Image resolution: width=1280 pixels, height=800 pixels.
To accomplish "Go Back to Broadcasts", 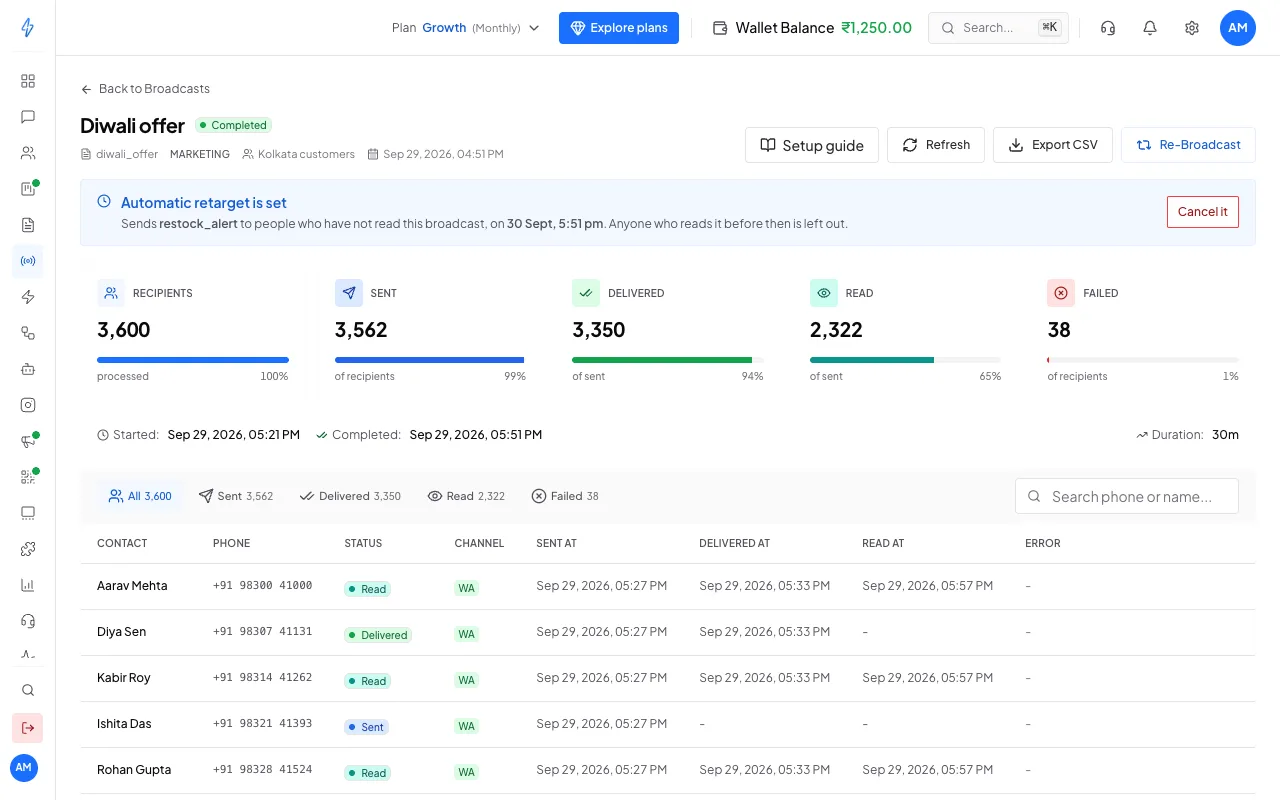I will (146, 89).
